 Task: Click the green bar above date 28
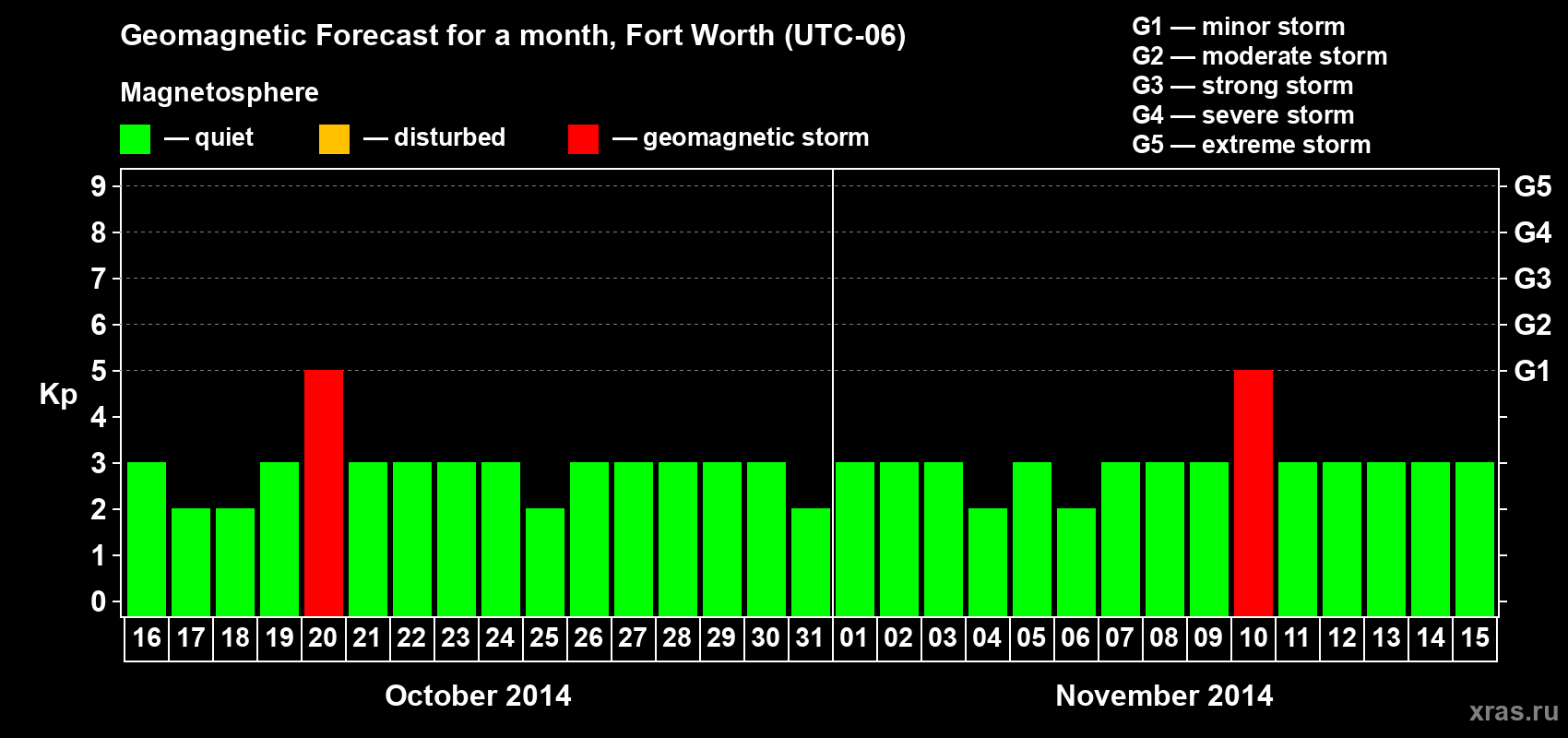(678, 539)
